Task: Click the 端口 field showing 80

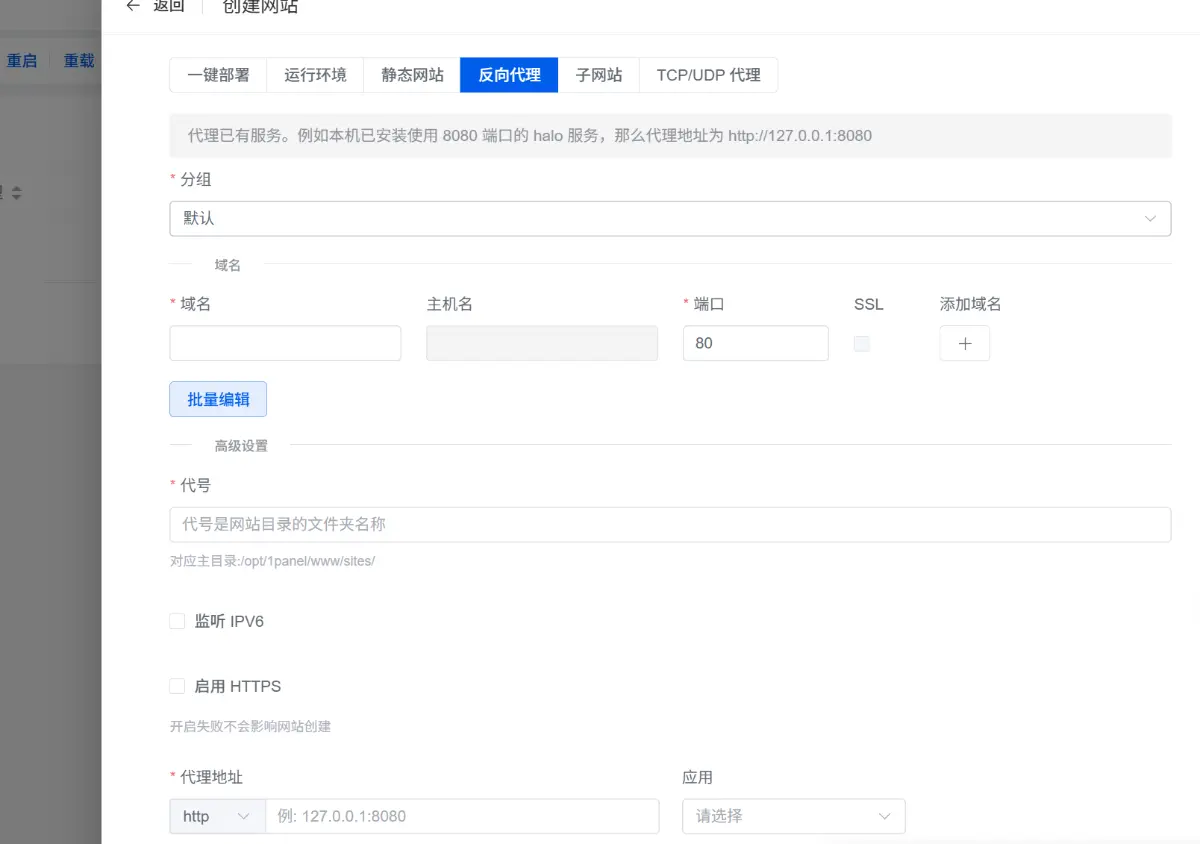Action: (755, 343)
